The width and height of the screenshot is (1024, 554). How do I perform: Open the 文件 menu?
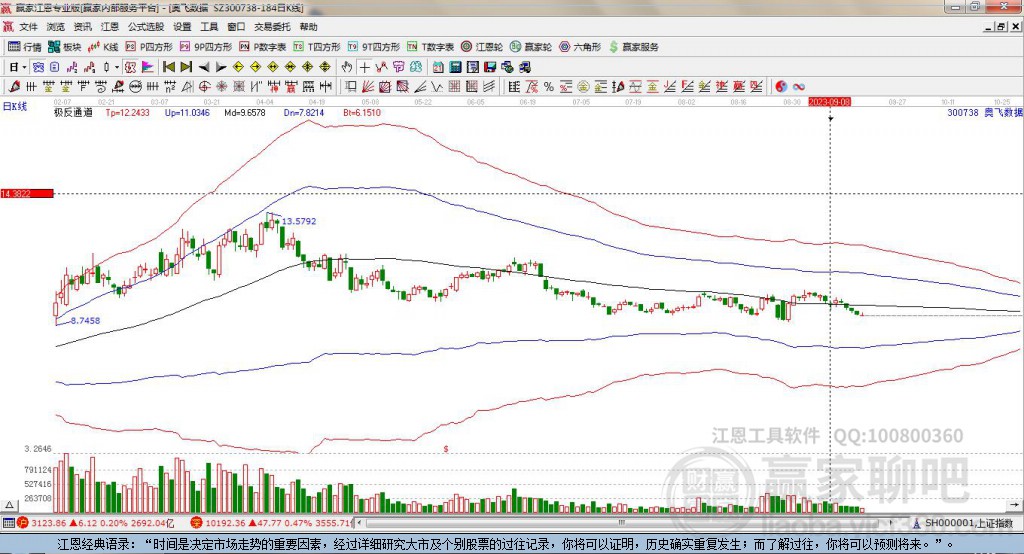28,27
